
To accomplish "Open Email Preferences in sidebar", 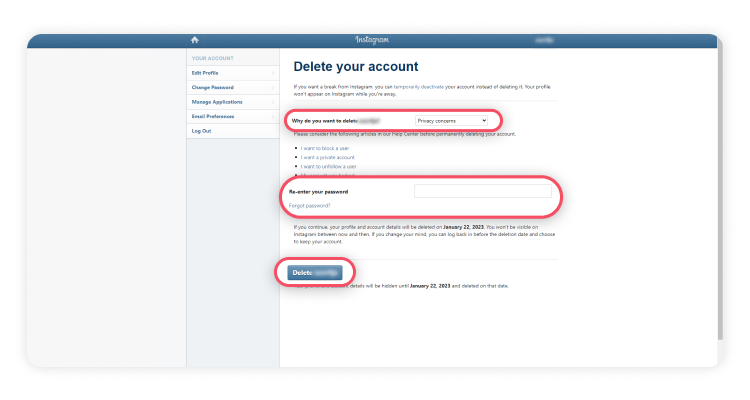I will (x=233, y=116).
